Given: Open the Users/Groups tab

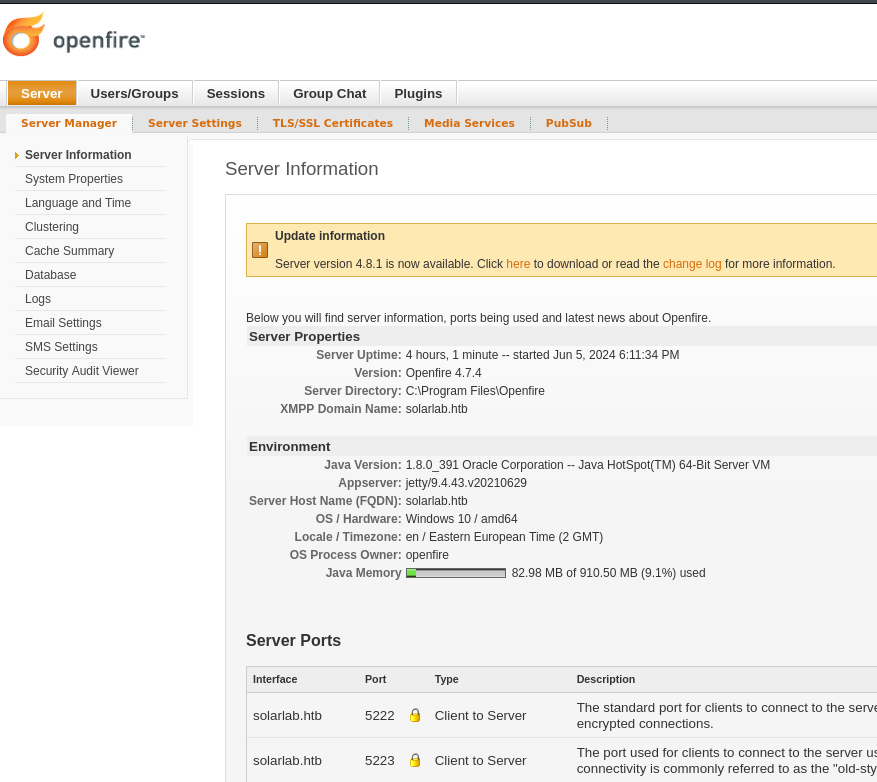Looking at the screenshot, I should click(x=134, y=93).
